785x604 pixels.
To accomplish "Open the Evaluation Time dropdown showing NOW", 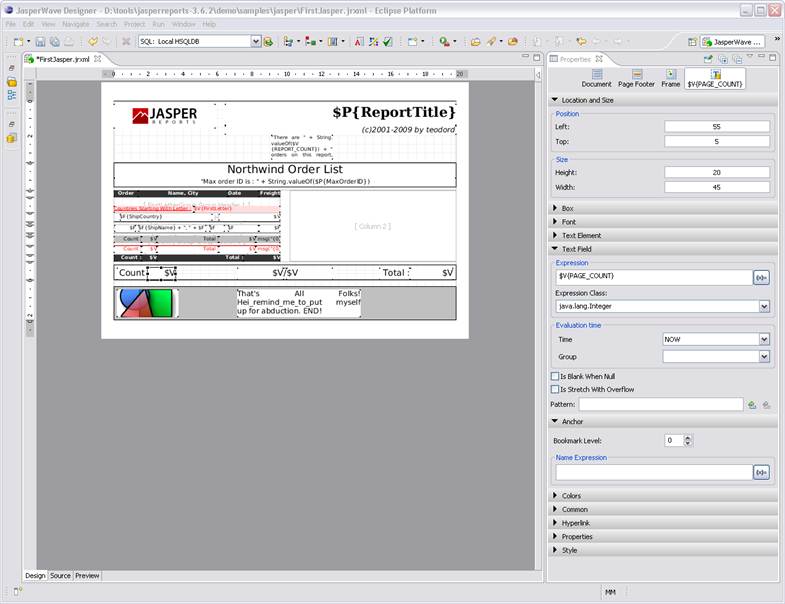I will click(x=764, y=339).
